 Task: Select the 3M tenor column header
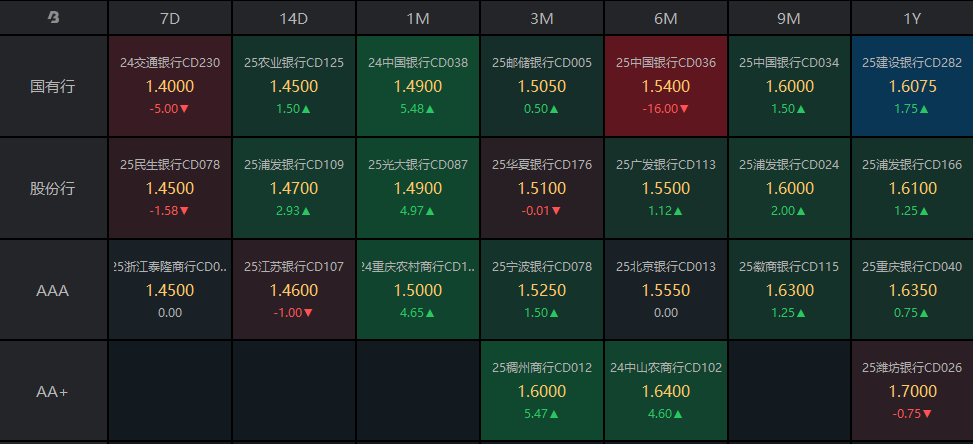(x=542, y=18)
